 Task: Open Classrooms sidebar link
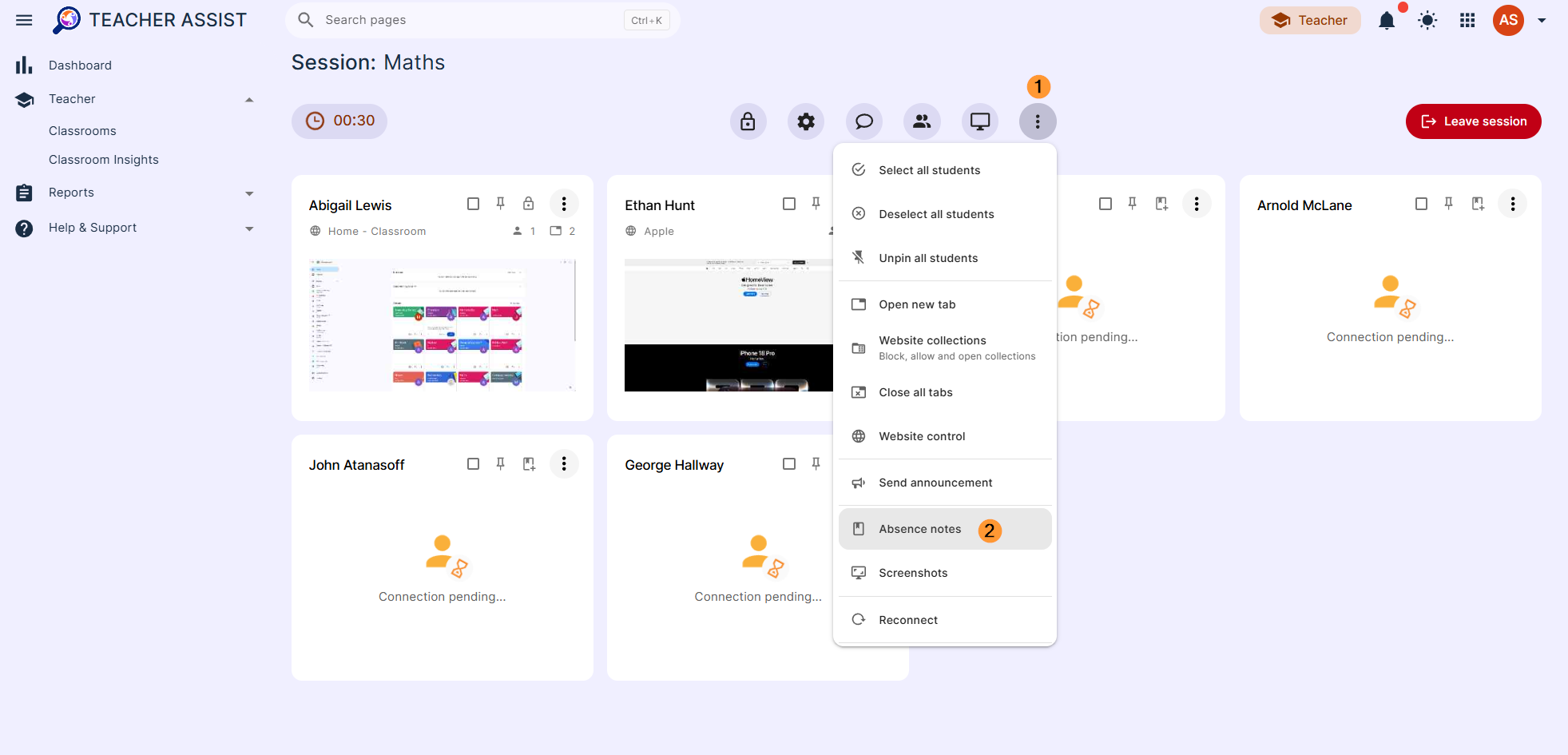click(82, 131)
